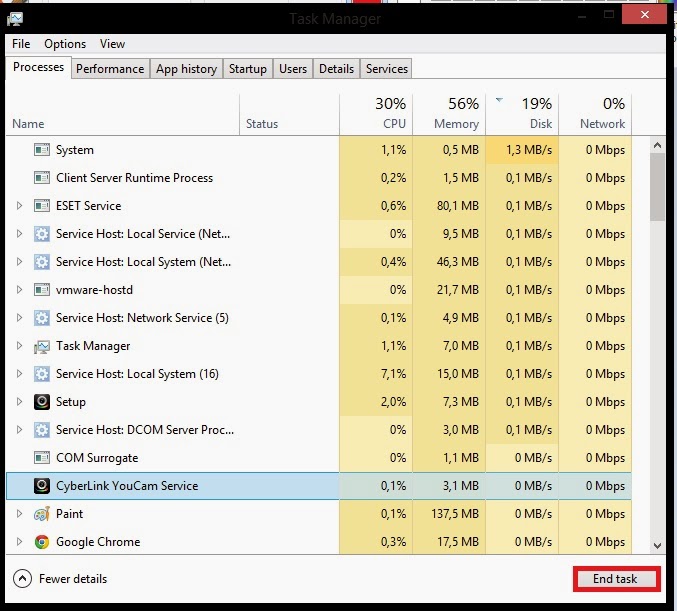
Task: Expand the ESET Service group
Action: point(19,206)
